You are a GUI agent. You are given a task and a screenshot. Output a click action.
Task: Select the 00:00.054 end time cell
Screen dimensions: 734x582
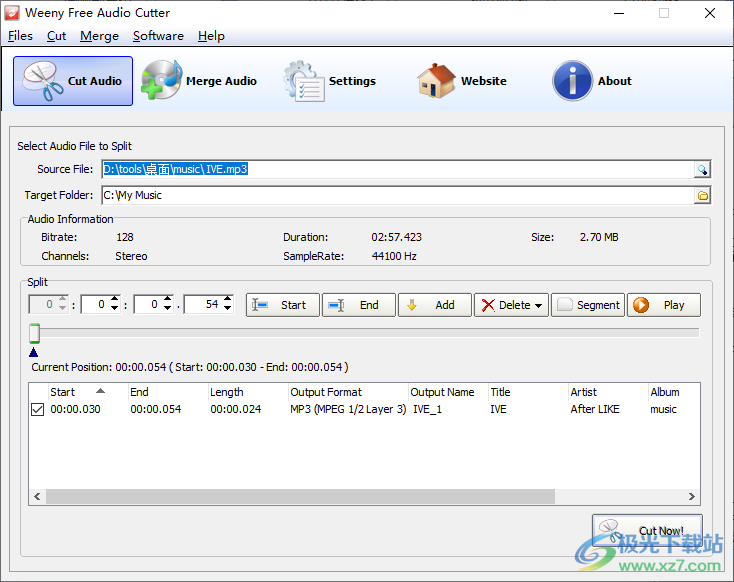point(155,409)
